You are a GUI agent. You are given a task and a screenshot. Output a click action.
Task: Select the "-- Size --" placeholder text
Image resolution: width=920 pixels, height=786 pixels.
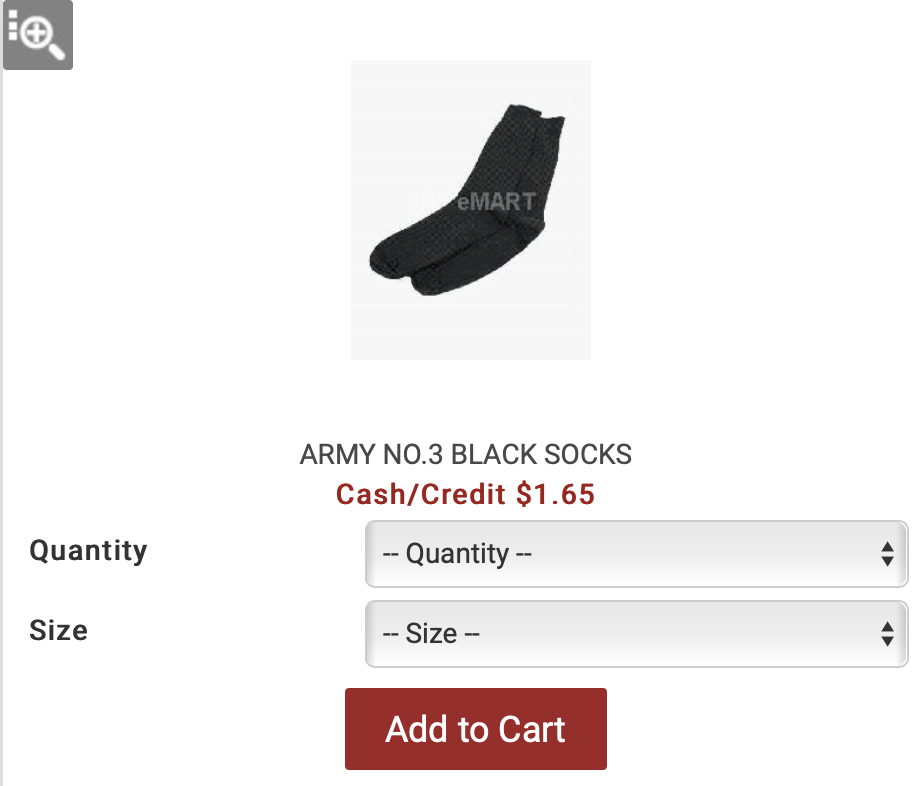pyautogui.click(x=431, y=633)
